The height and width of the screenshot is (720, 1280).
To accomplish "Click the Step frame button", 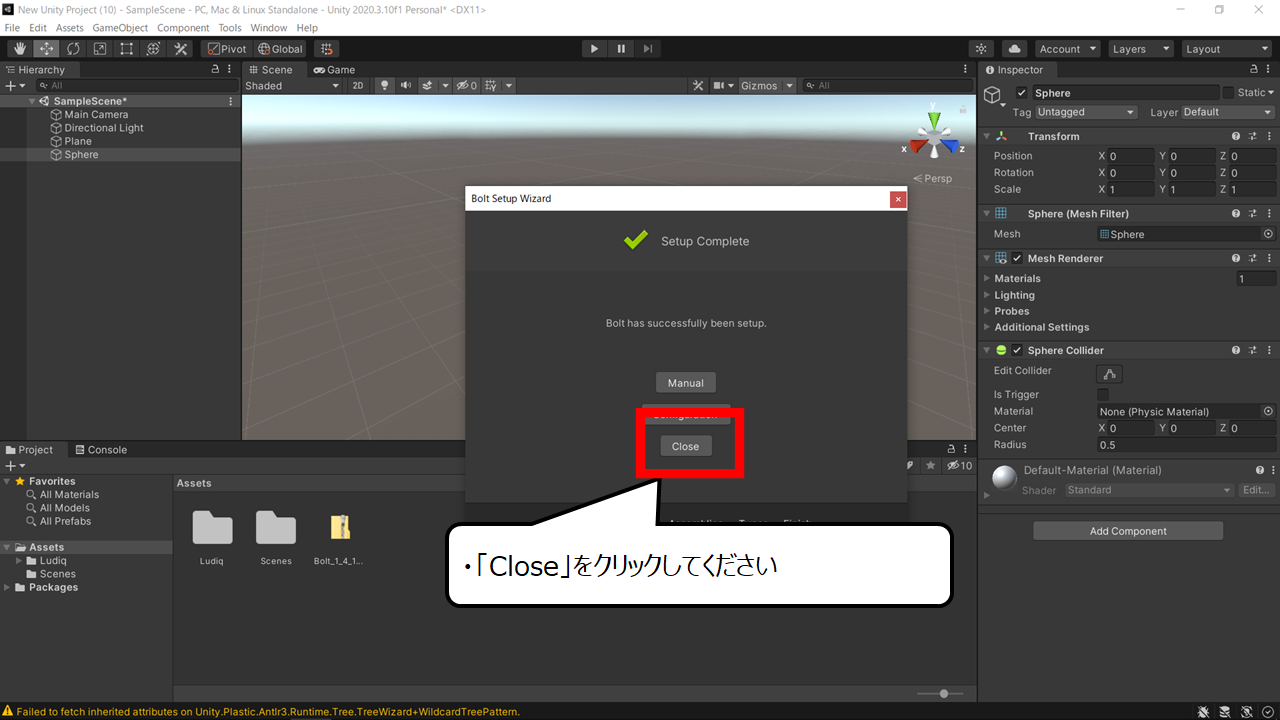I will tap(648, 49).
